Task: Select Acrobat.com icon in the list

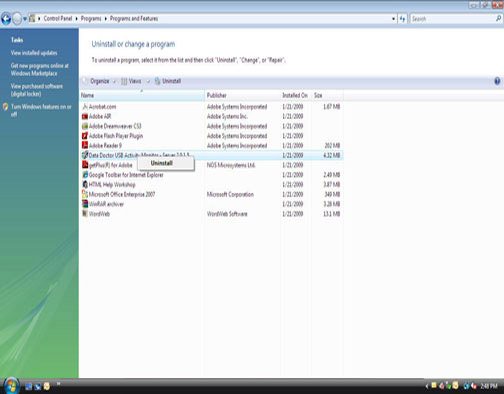Action: pos(85,107)
